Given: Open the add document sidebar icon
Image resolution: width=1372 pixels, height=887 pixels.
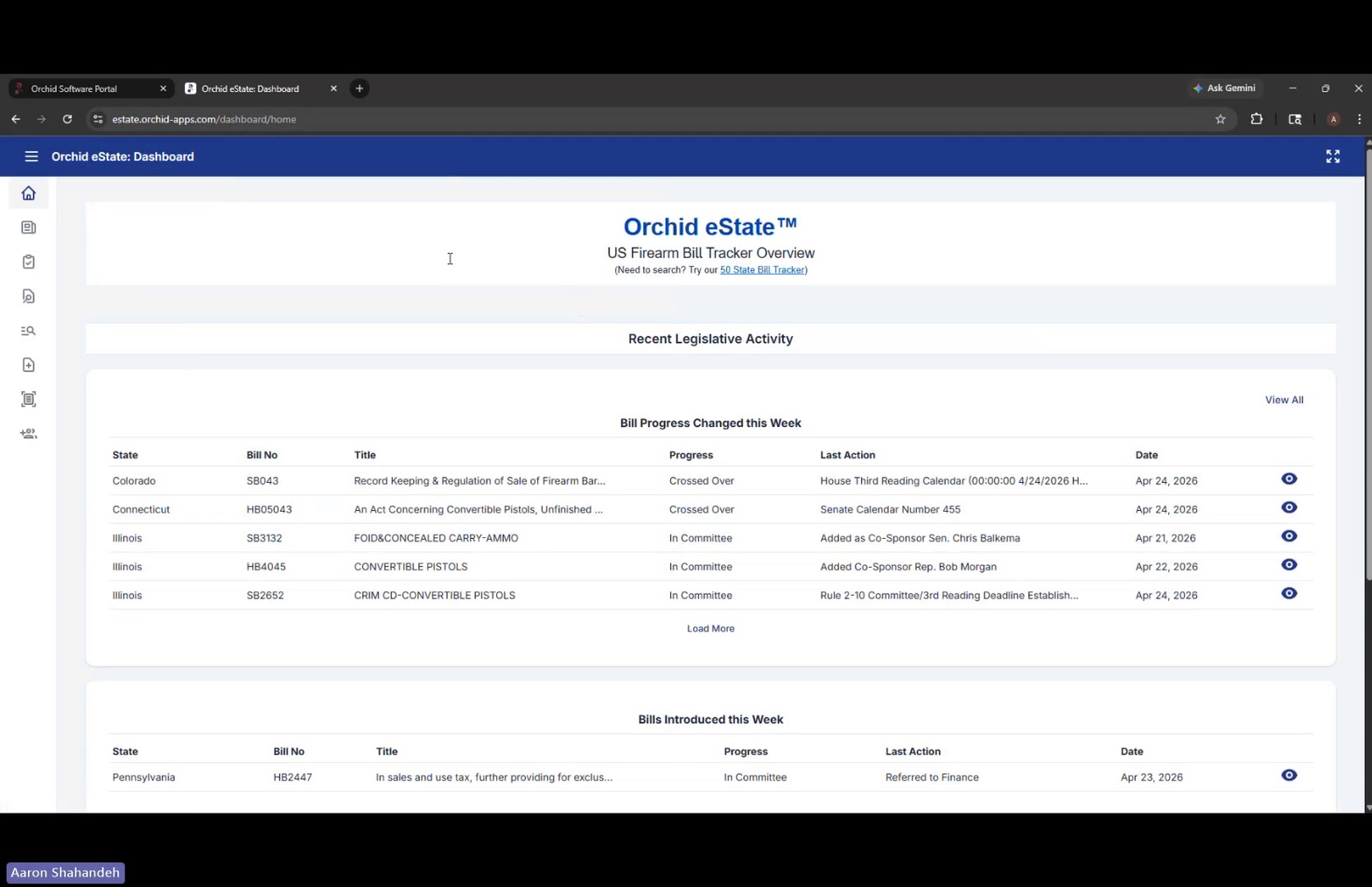Looking at the screenshot, I should coord(29,365).
